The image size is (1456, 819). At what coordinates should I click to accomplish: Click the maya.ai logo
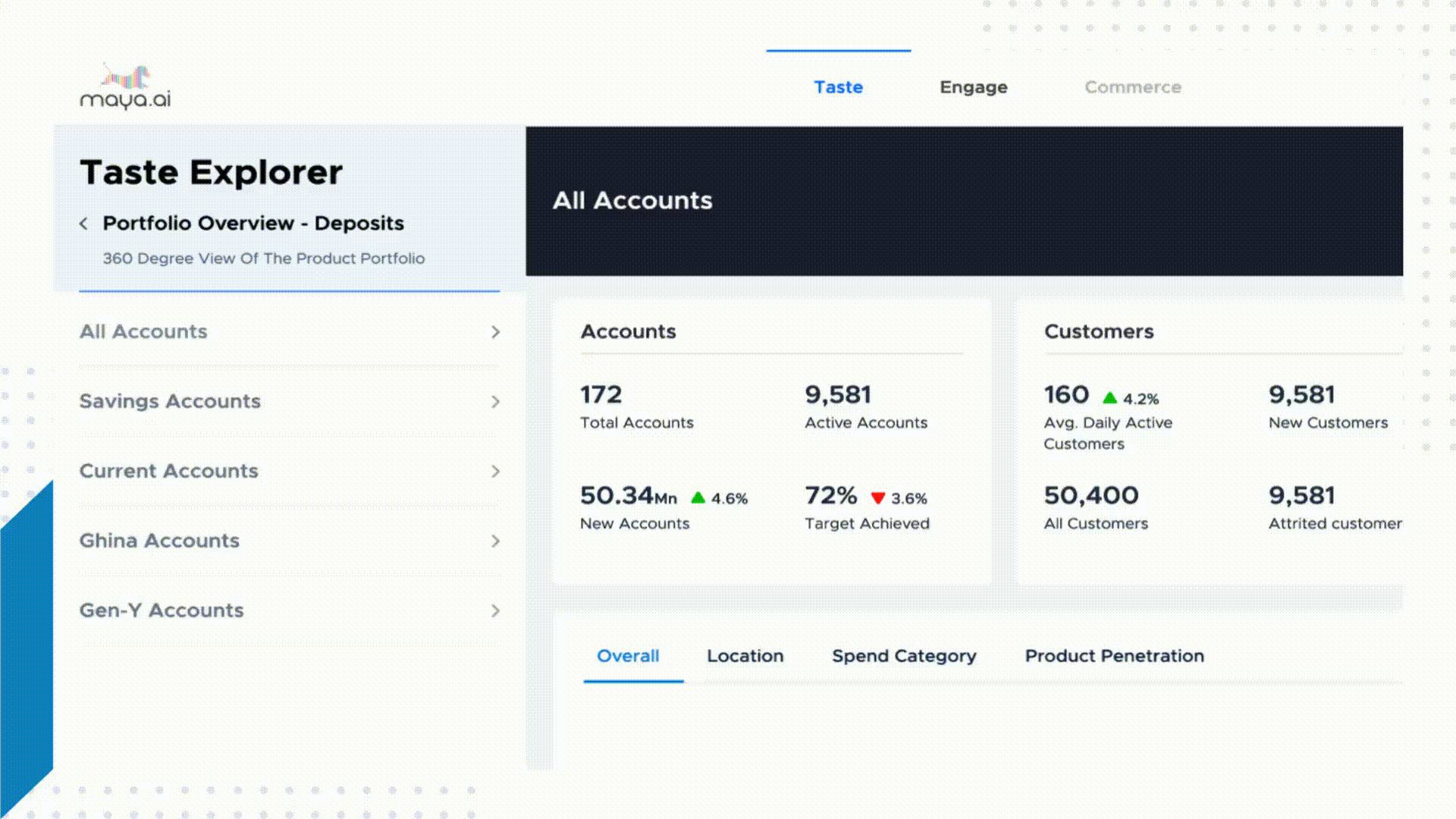click(124, 85)
